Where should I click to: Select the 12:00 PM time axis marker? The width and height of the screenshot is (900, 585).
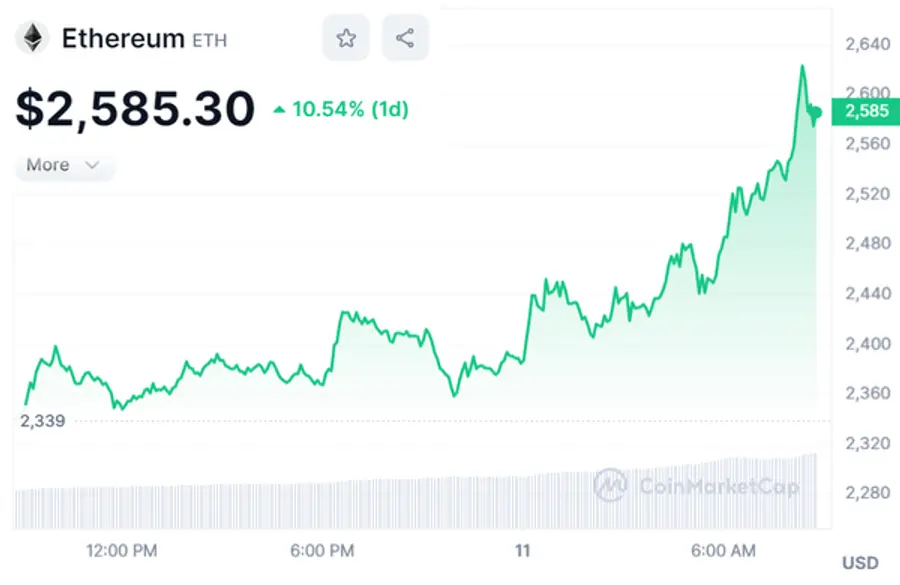click(122, 551)
